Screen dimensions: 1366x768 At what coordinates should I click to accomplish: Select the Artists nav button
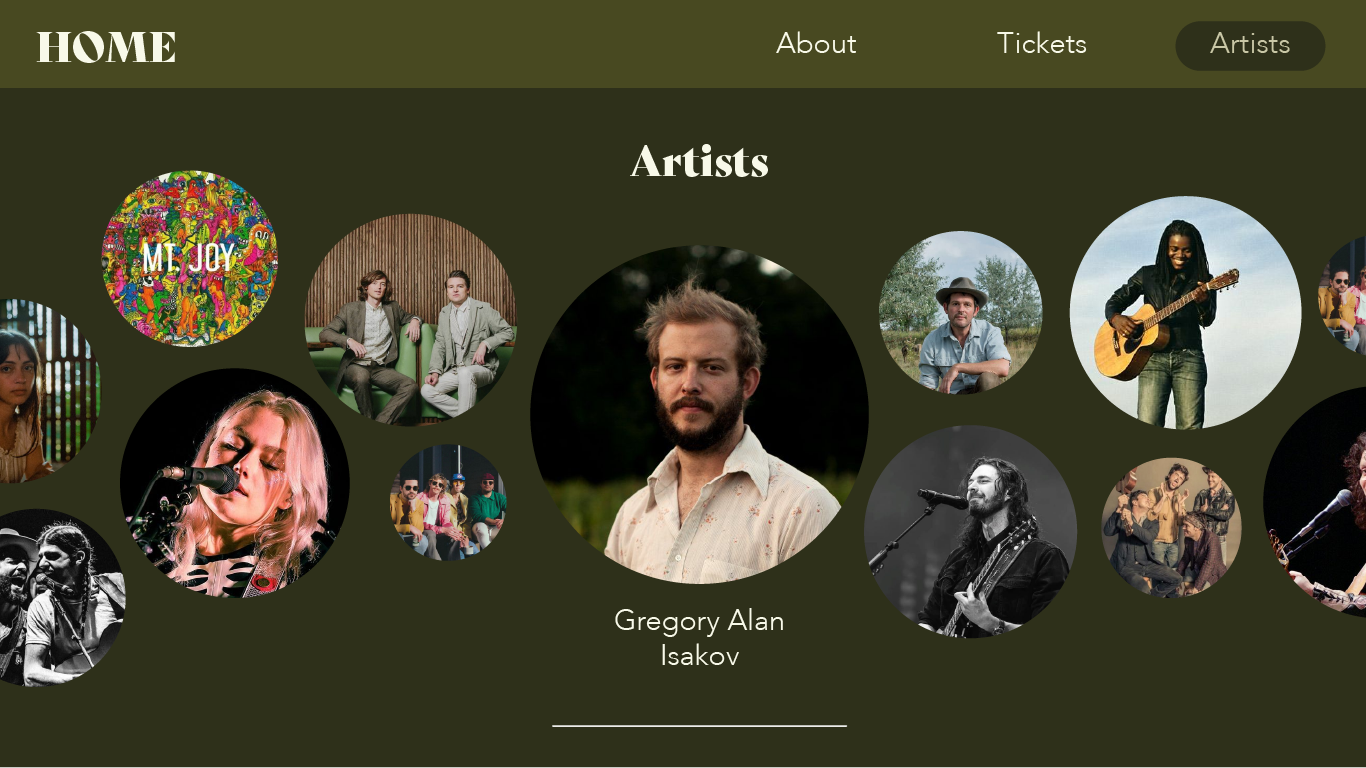click(1250, 45)
